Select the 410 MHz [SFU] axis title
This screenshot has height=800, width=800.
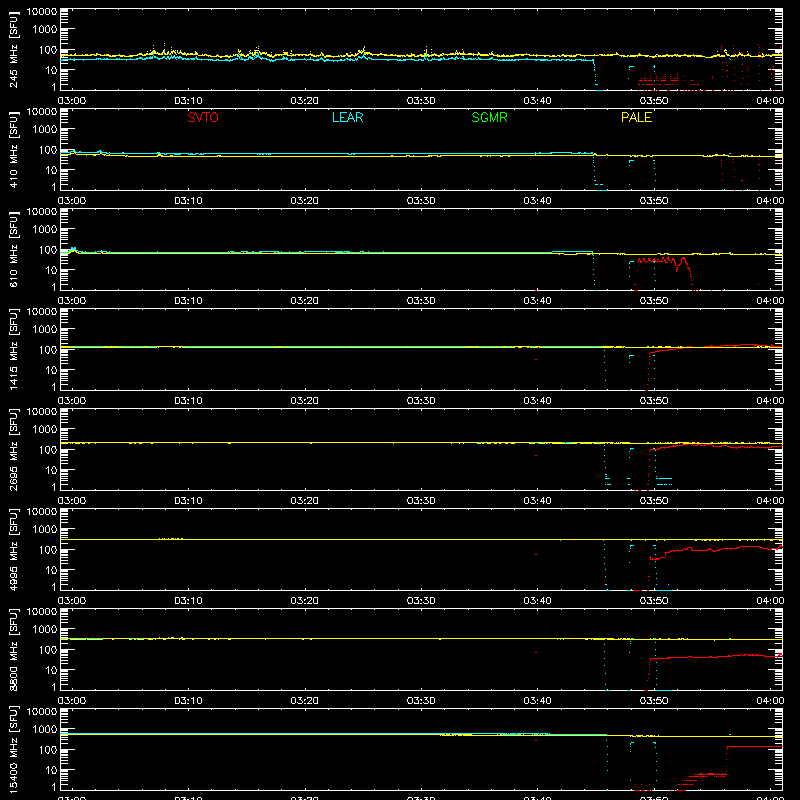[13, 150]
